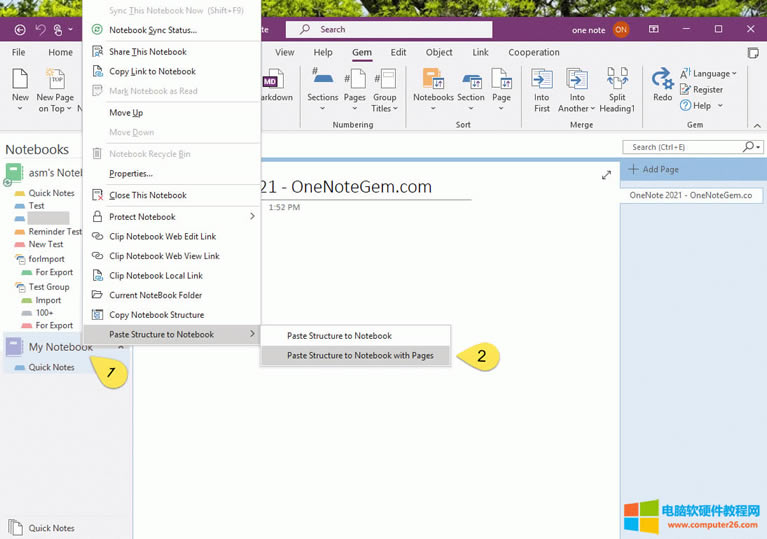Image resolution: width=767 pixels, height=539 pixels.
Task: Collapse My Notebook with the caret
Action: pos(121,347)
